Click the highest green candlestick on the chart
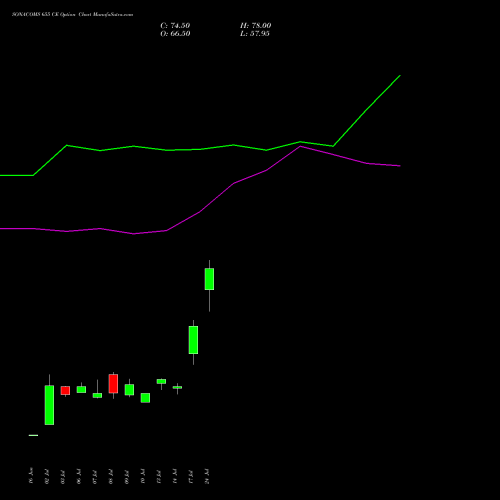Image resolution: width=500 pixels, height=500 pixels. (x=209, y=279)
